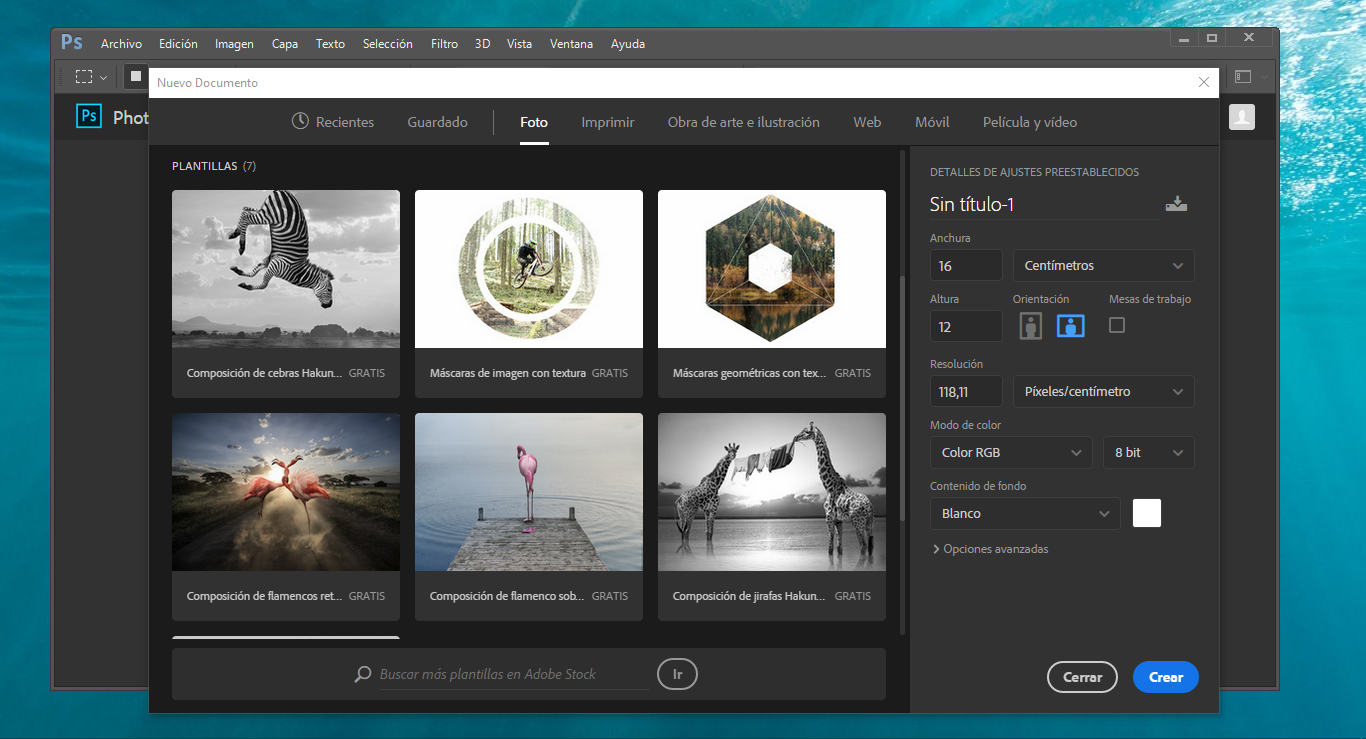Select the landscape orientation icon
This screenshot has width=1366, height=739.
click(x=1071, y=326)
